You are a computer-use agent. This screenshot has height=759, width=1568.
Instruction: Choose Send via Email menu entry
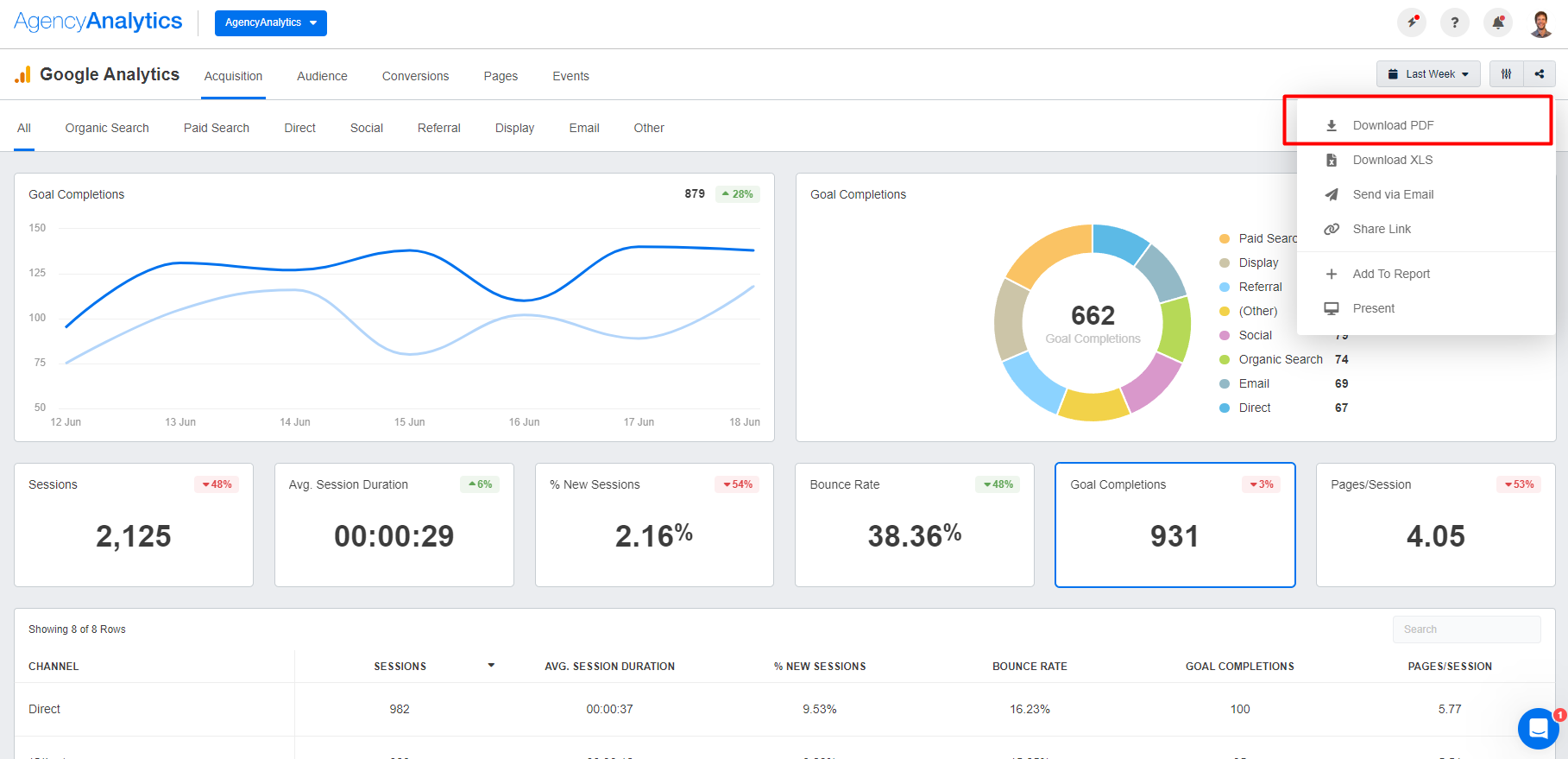click(x=1426, y=194)
